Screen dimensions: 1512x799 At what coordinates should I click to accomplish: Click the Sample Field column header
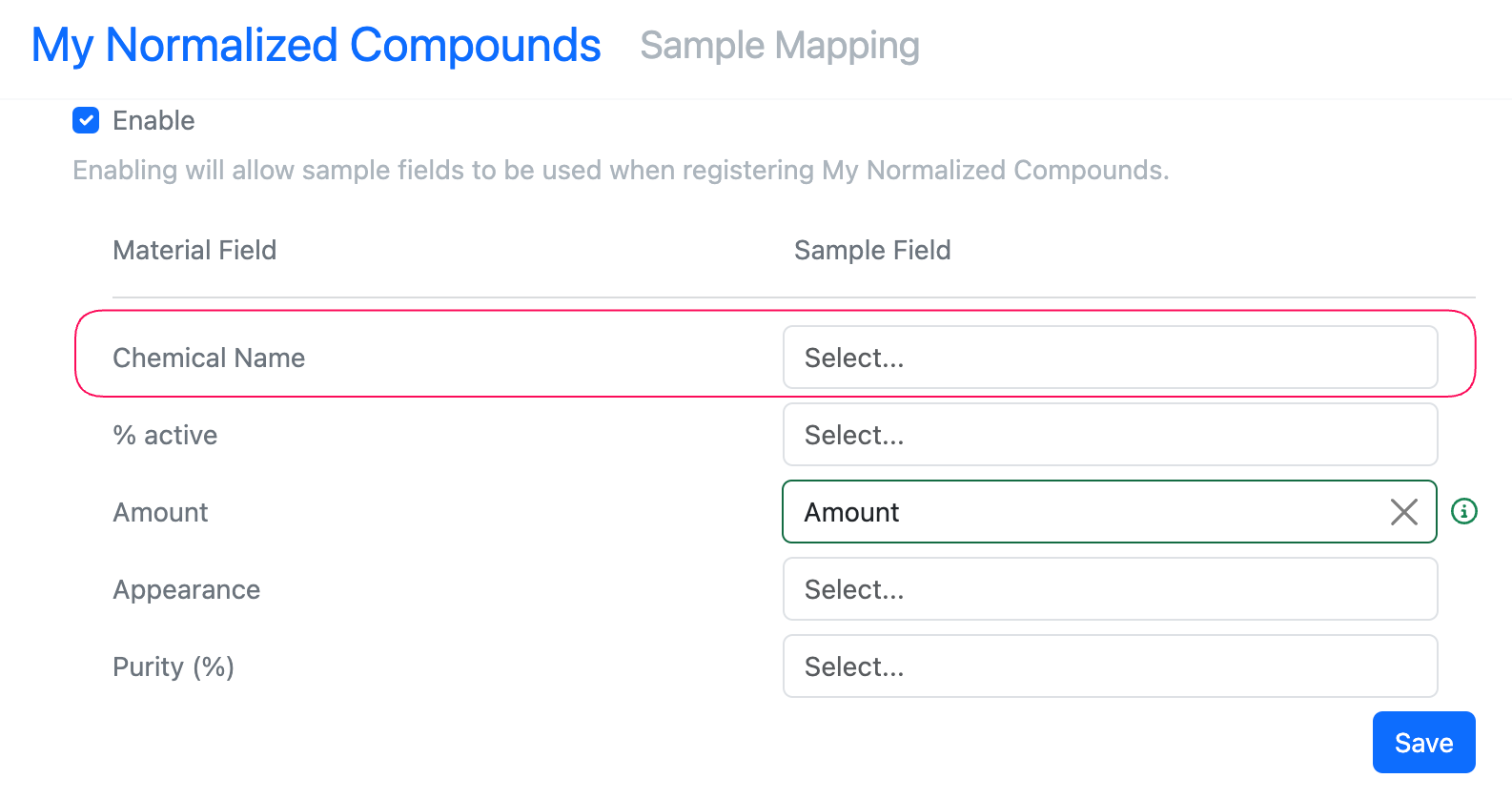[x=872, y=250]
